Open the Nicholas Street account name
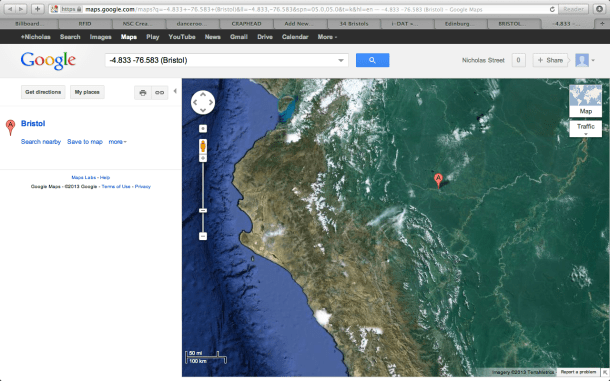This screenshot has width=610, height=381. pyautogui.click(x=483, y=60)
